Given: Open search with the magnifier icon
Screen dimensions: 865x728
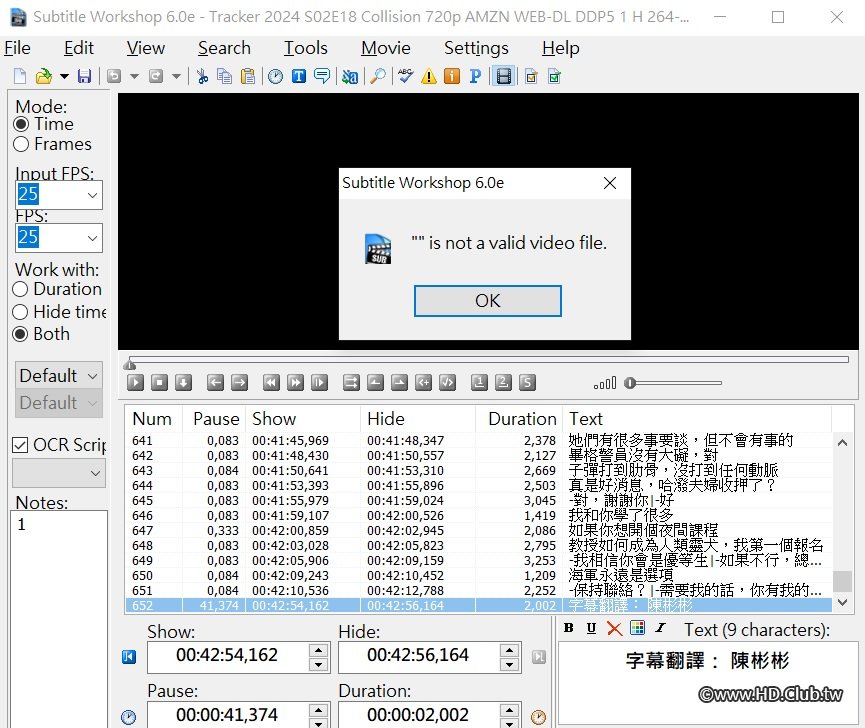Looking at the screenshot, I should [x=378, y=76].
